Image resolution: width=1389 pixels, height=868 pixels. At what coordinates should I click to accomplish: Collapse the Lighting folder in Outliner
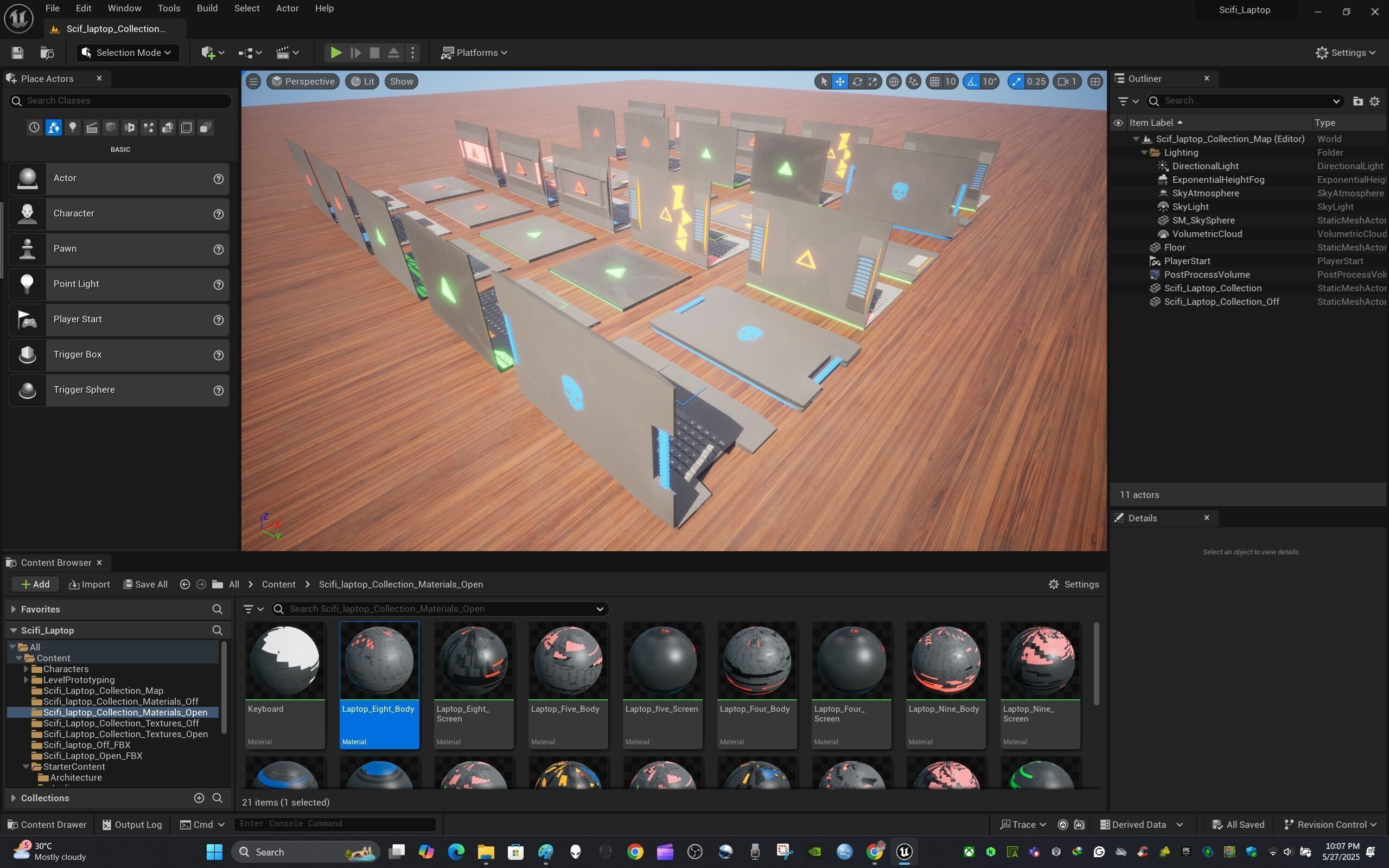click(x=1144, y=152)
